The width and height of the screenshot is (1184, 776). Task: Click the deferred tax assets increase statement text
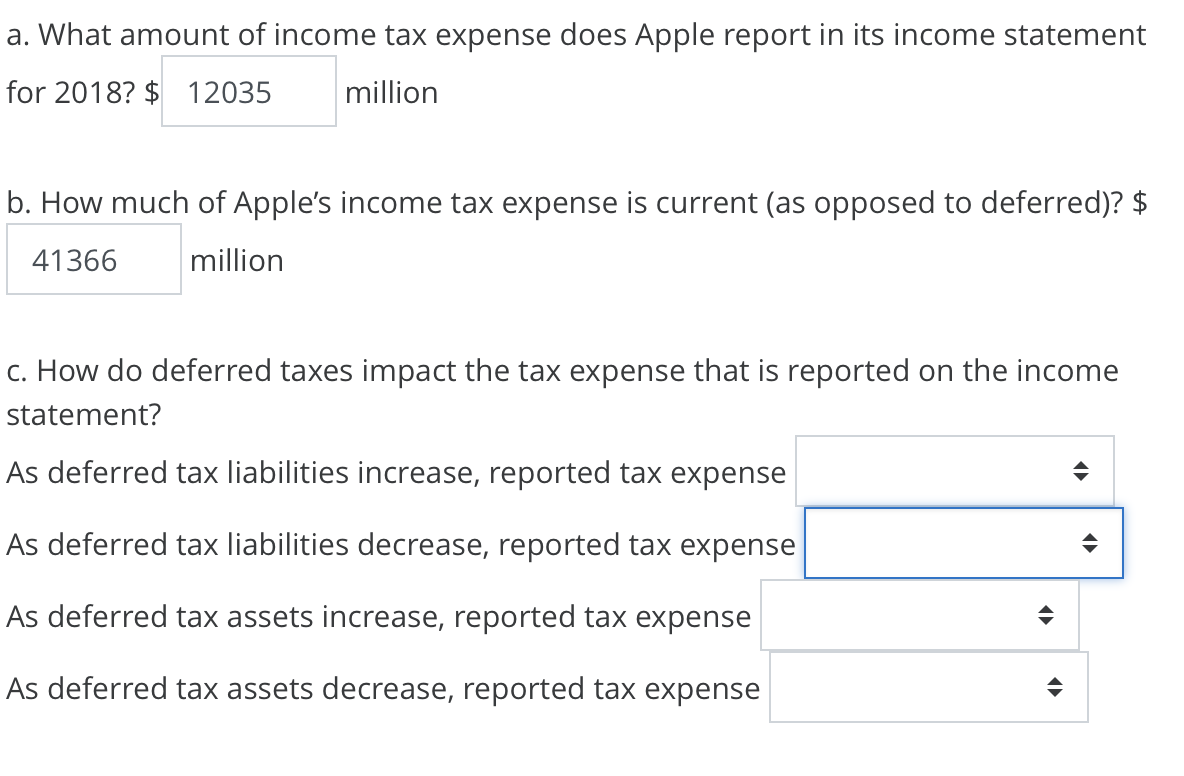[379, 616]
